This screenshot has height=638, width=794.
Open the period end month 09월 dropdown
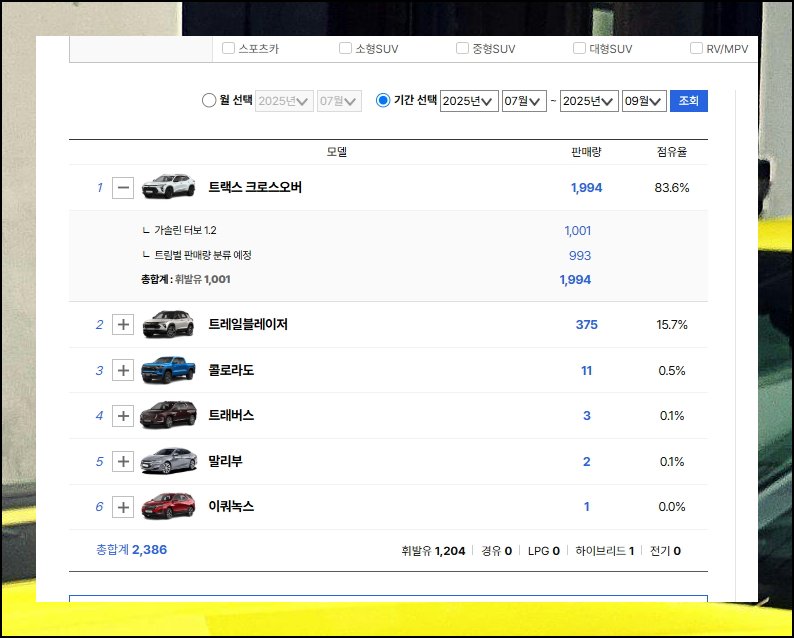[x=644, y=101]
